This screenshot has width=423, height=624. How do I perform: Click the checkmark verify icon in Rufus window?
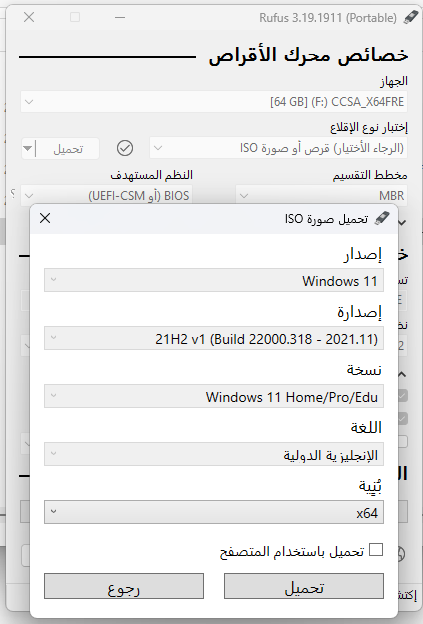125,148
